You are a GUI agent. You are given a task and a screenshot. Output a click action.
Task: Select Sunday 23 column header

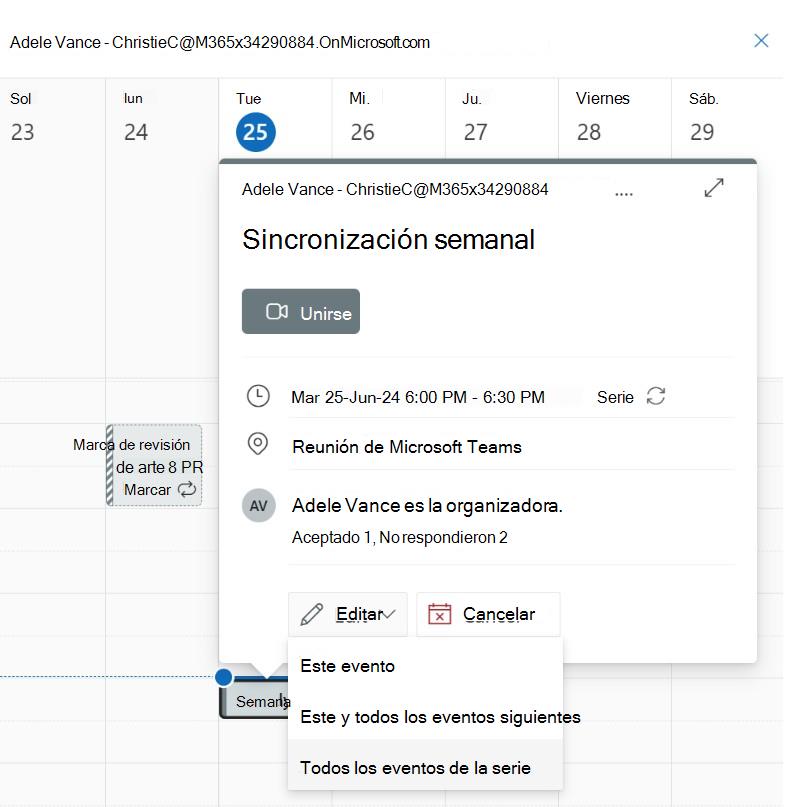tap(52, 117)
